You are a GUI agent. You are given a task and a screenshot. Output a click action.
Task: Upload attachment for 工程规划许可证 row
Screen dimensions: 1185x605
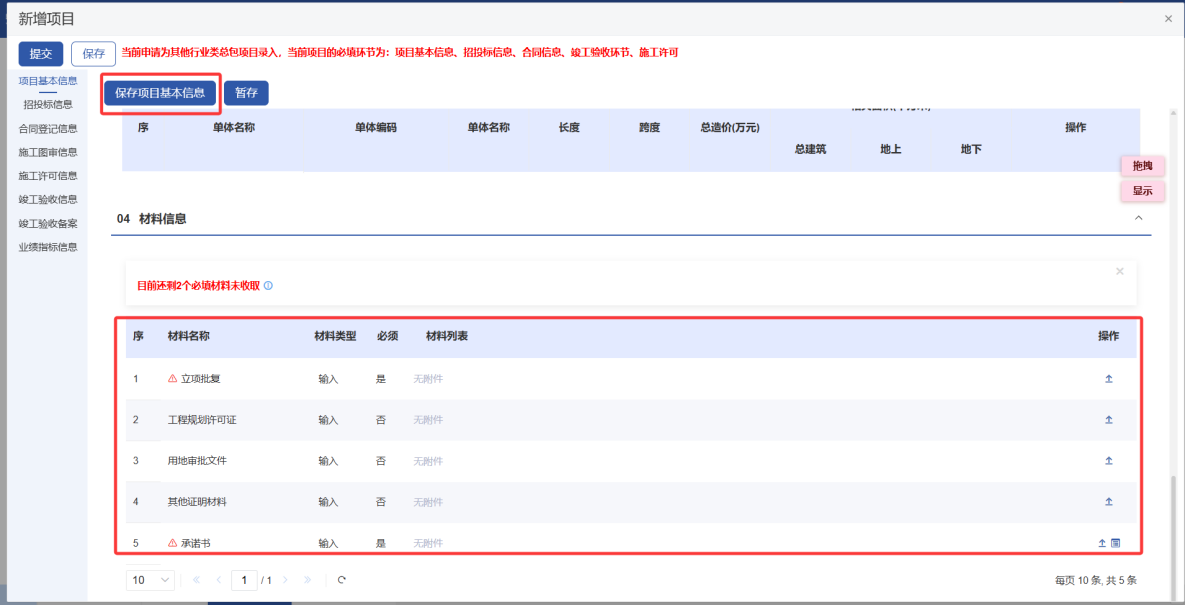[x=1108, y=420]
